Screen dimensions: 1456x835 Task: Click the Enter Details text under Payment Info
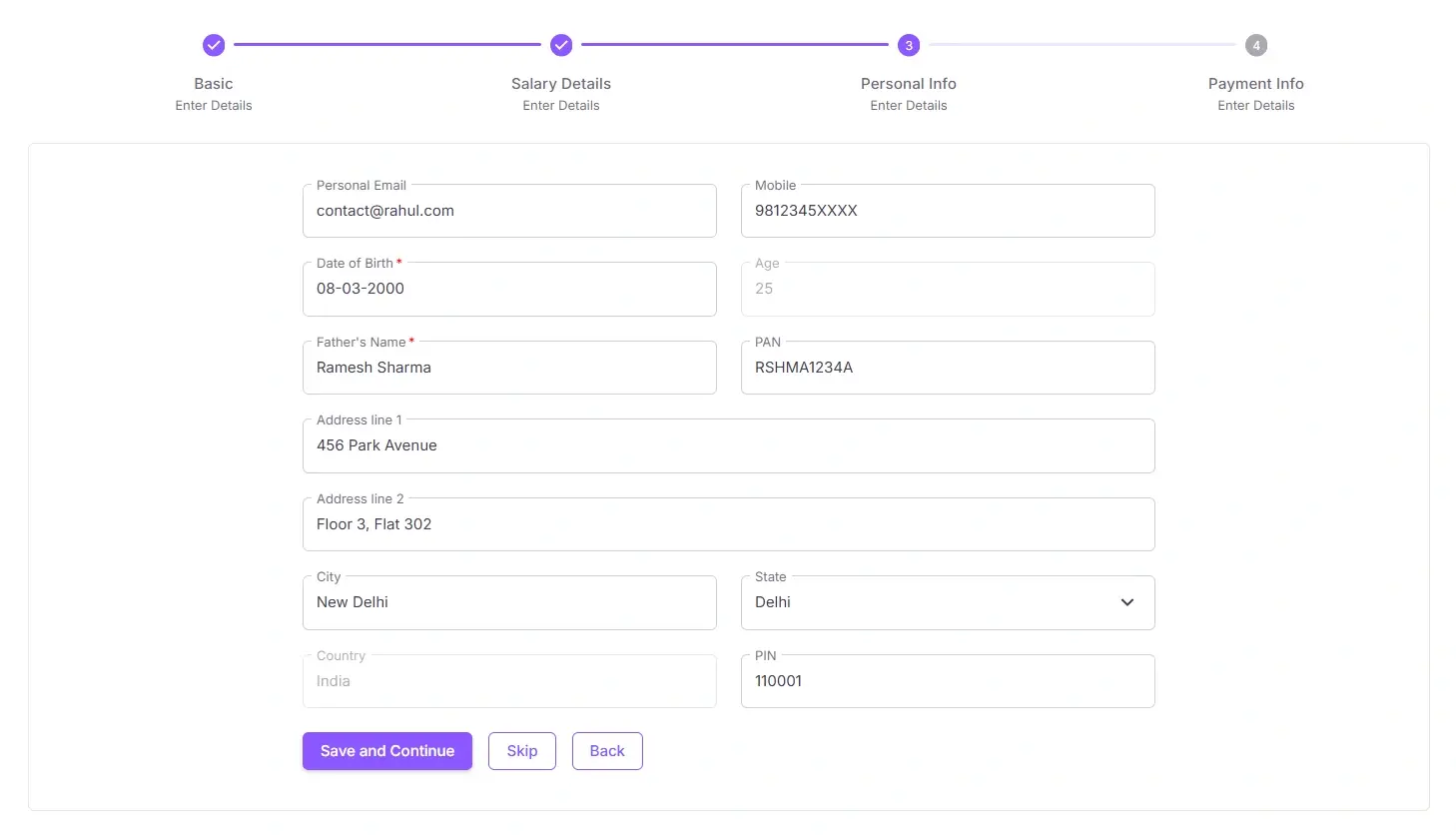pyautogui.click(x=1256, y=106)
